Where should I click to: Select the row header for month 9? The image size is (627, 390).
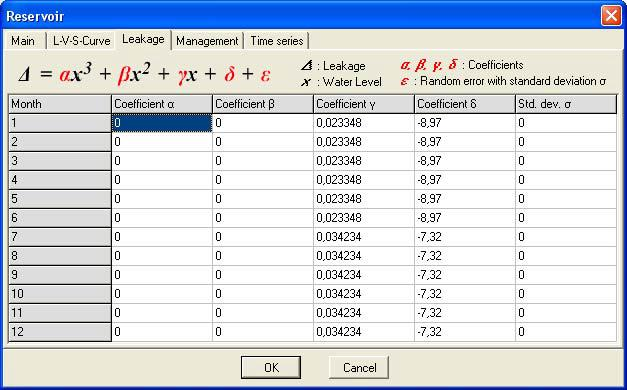(60, 275)
